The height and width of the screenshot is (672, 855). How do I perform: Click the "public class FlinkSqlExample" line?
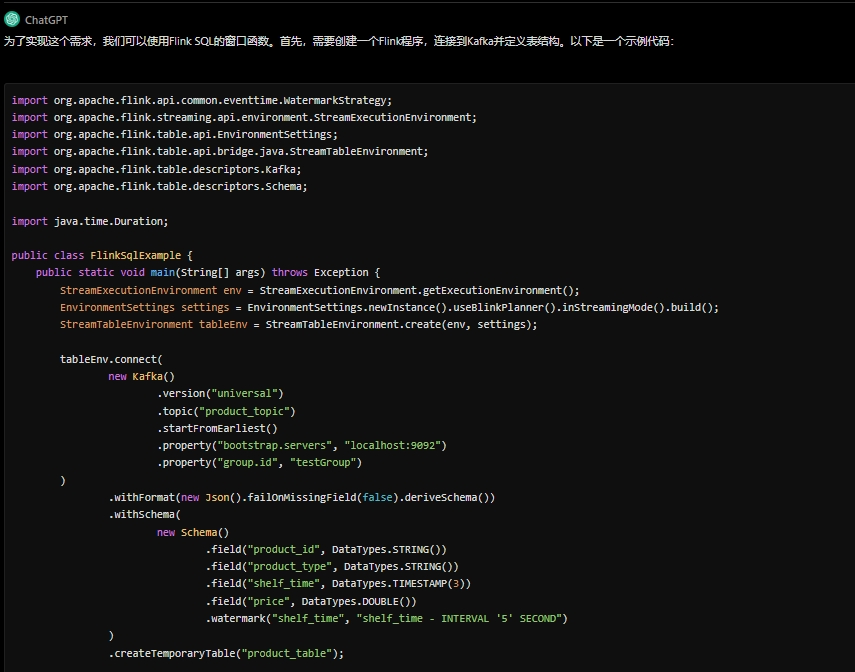102,255
